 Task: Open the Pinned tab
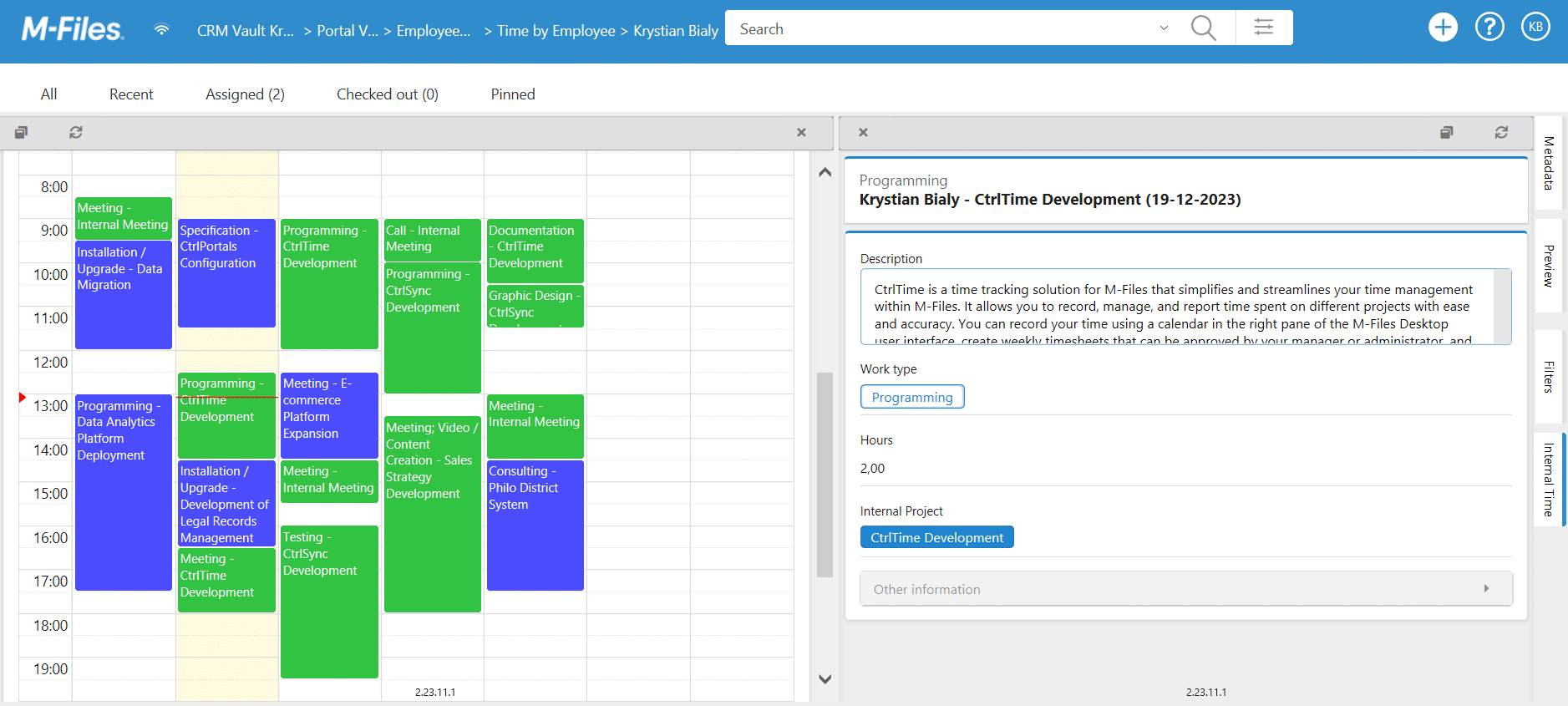tap(513, 94)
